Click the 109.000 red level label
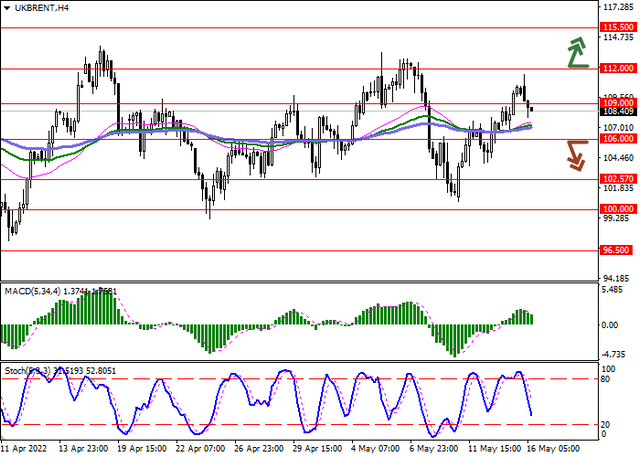Screen dimensions: 640x457 pos(618,103)
